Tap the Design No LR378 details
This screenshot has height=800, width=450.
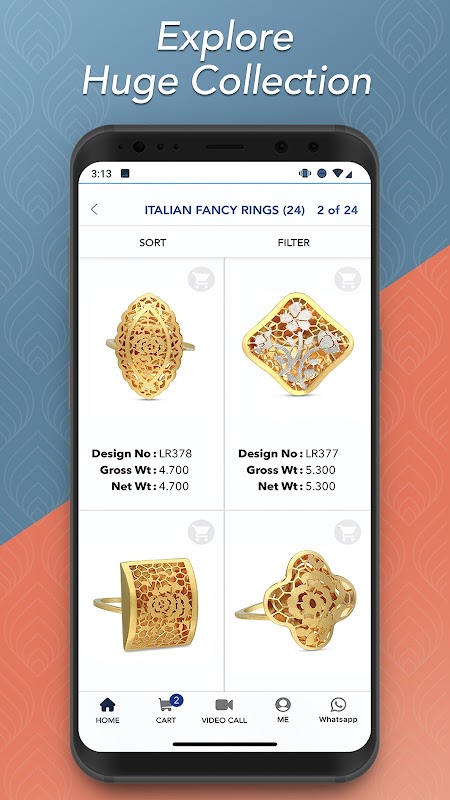point(142,453)
